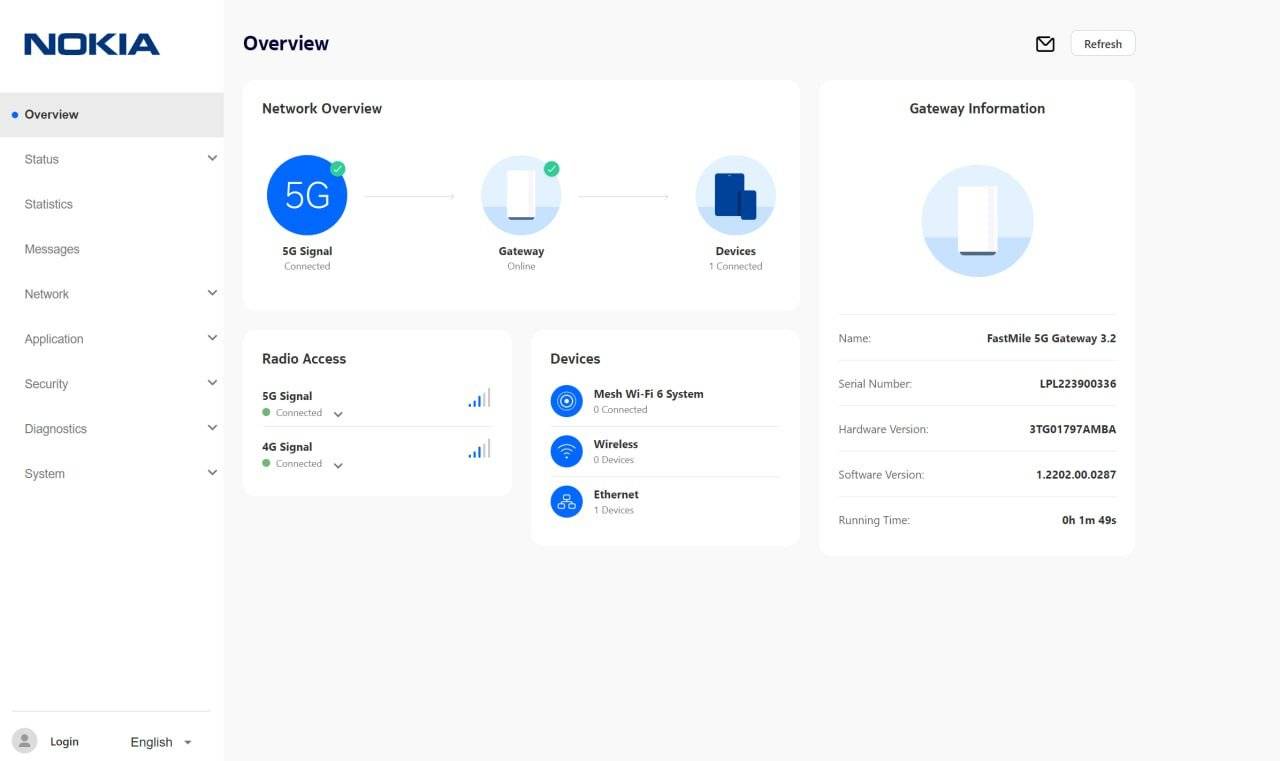This screenshot has width=1280, height=761.
Task: Click the Wireless devices icon
Action: (566, 451)
